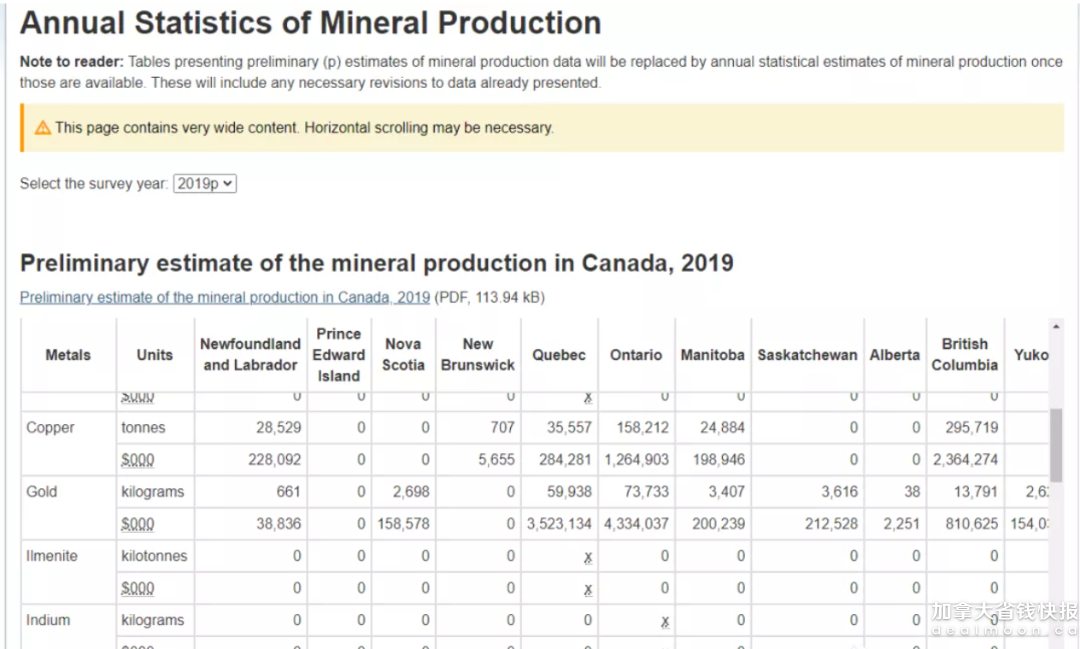The height and width of the screenshot is (649, 1080).
Task: Click the $000 unit abbreviation under Gold kilograms
Action: click(138, 524)
